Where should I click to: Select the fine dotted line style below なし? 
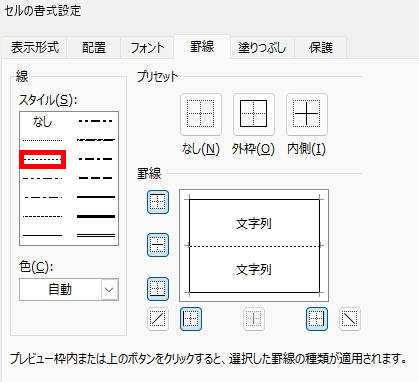(x=42, y=140)
